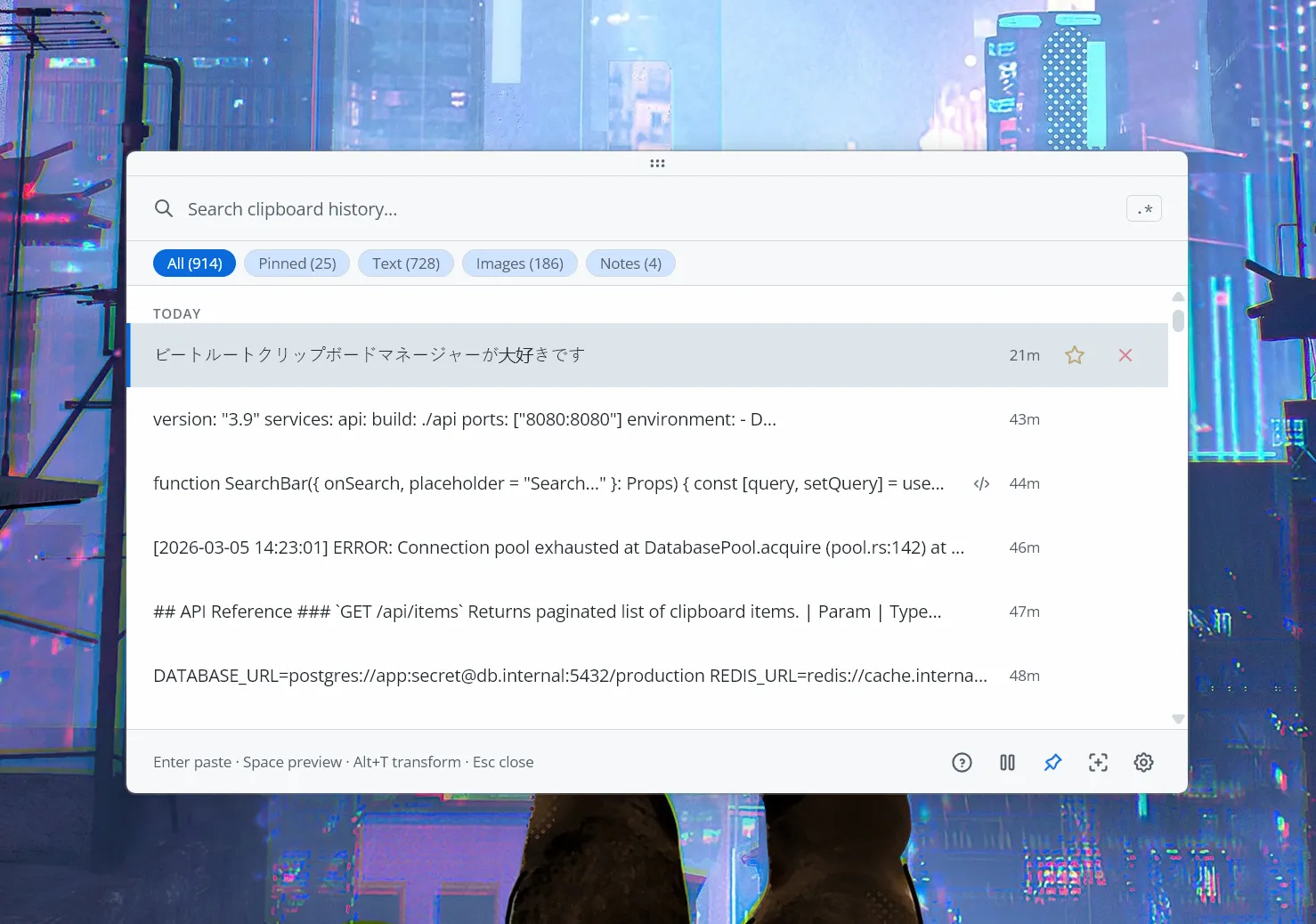Select the ERROR Connection pool entry

point(558,547)
